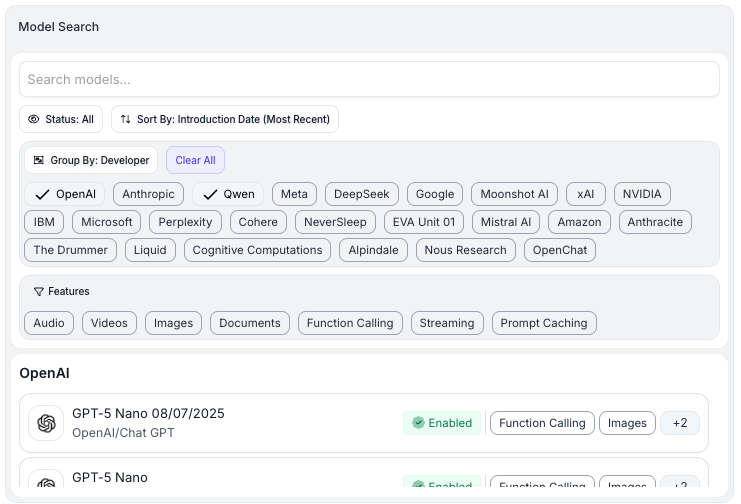The height and width of the screenshot is (504, 741).
Task: Click the OpenAI logo on GPT-5 Nano 08/07/2025
Action: click(46, 423)
